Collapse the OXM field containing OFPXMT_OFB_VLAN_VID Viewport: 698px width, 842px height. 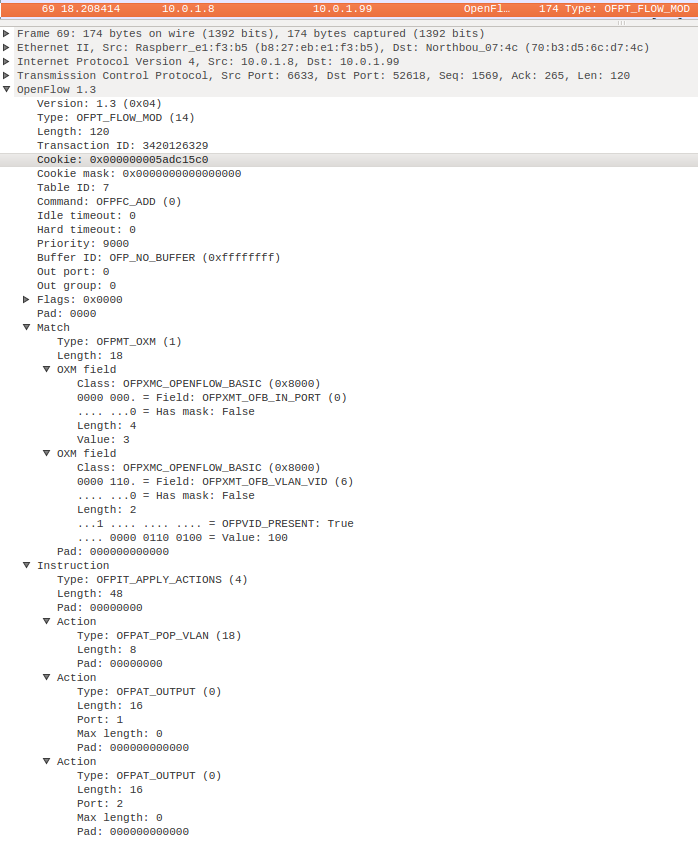[x=47, y=453]
